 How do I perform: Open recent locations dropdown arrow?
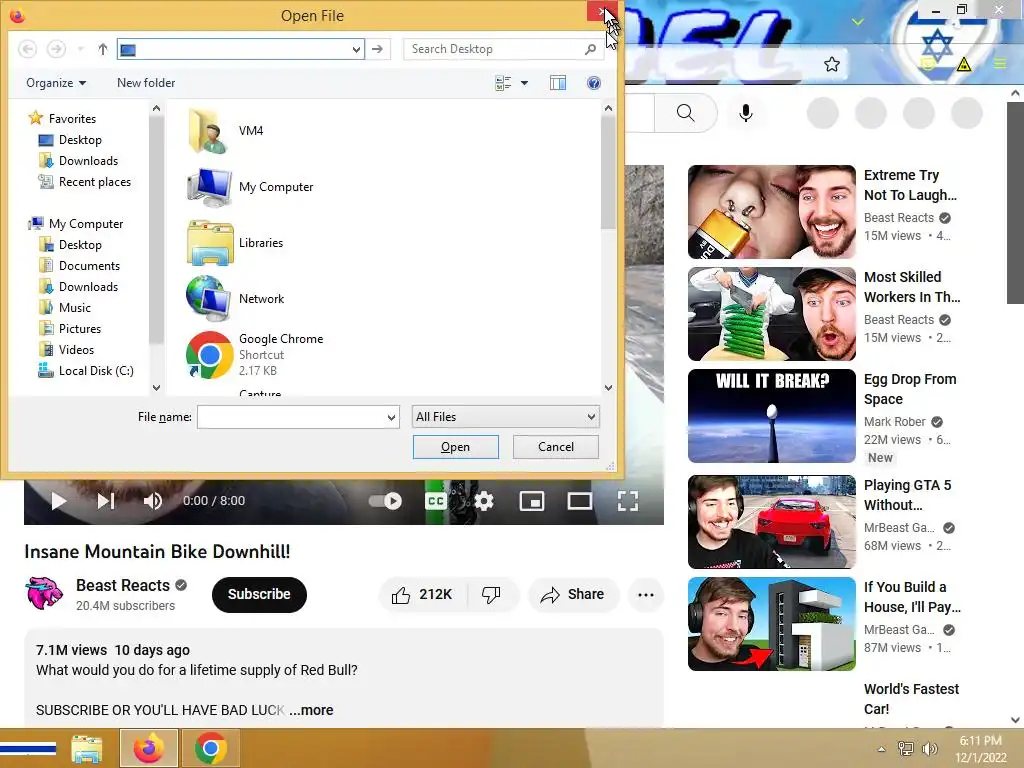click(x=80, y=49)
